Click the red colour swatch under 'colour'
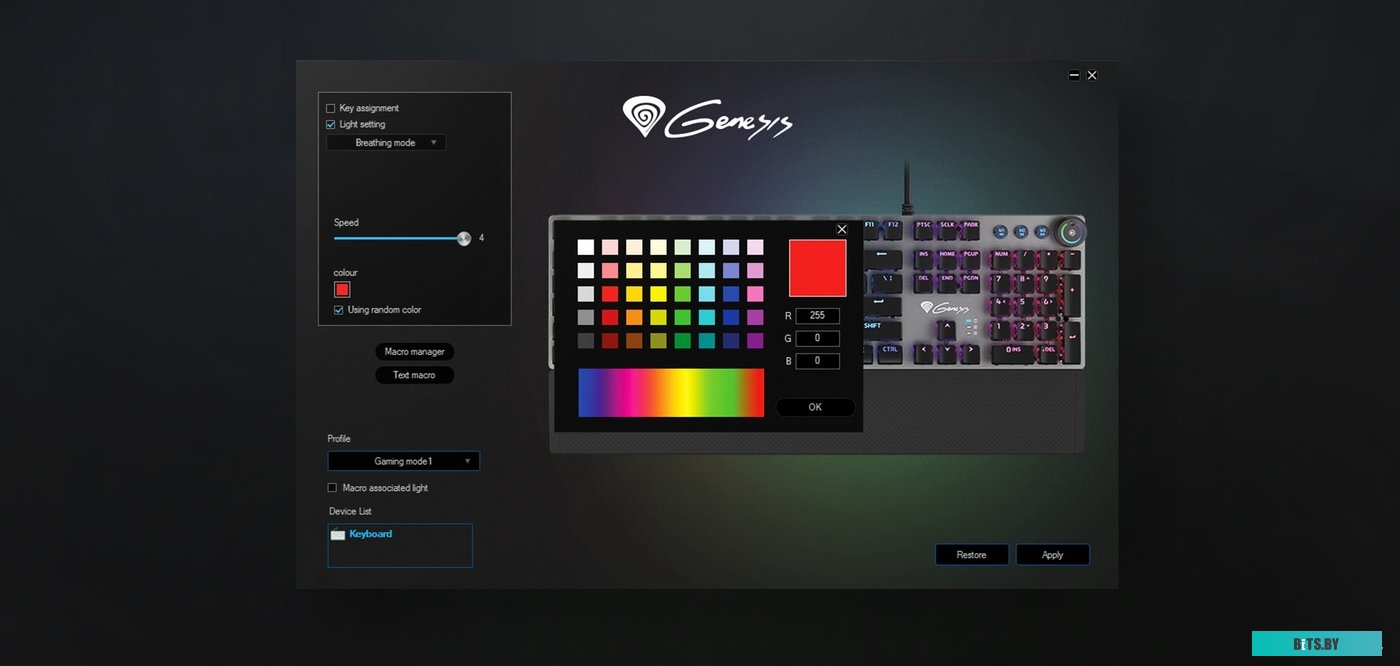 [x=342, y=289]
